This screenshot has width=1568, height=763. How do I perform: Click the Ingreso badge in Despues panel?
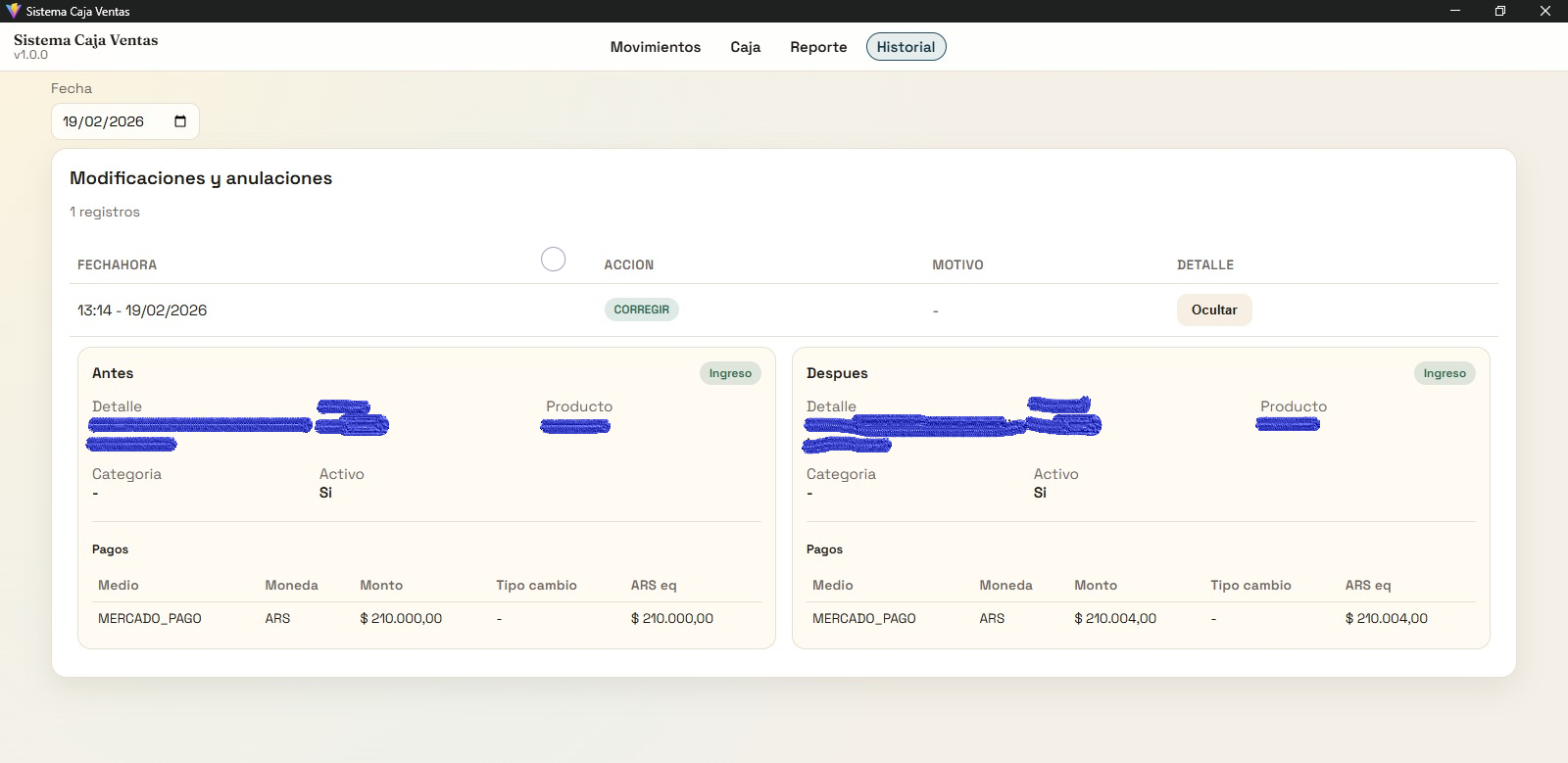pyautogui.click(x=1444, y=373)
